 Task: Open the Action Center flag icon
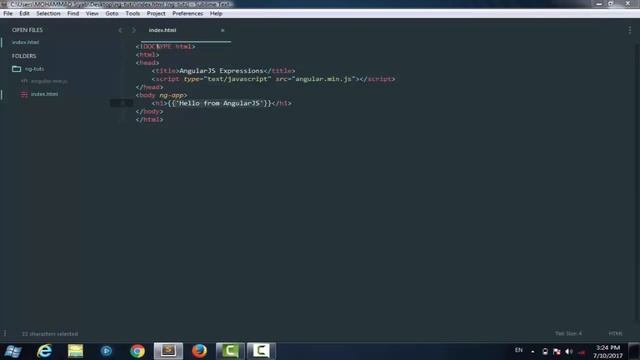coord(557,351)
